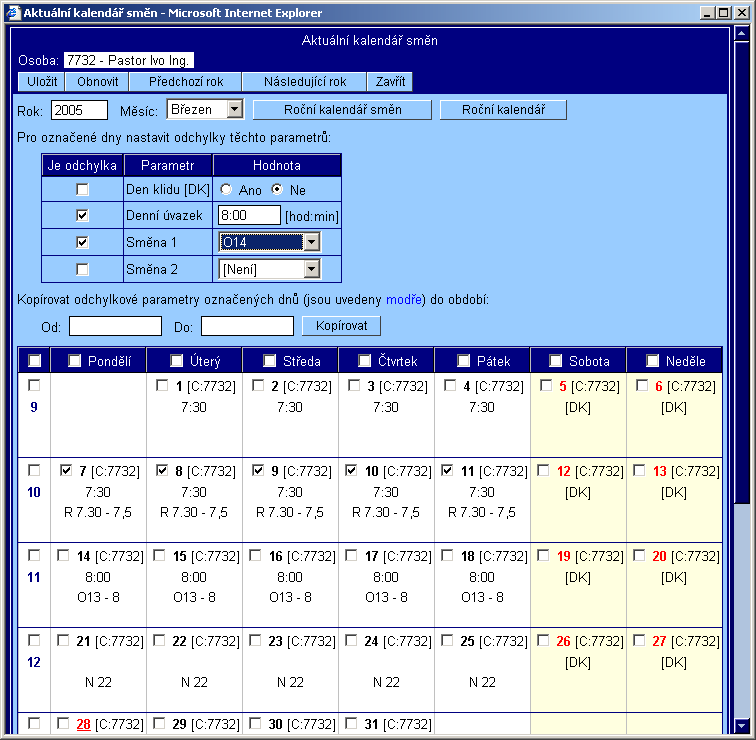
Task: Click the Uložit button
Action: coord(41,81)
